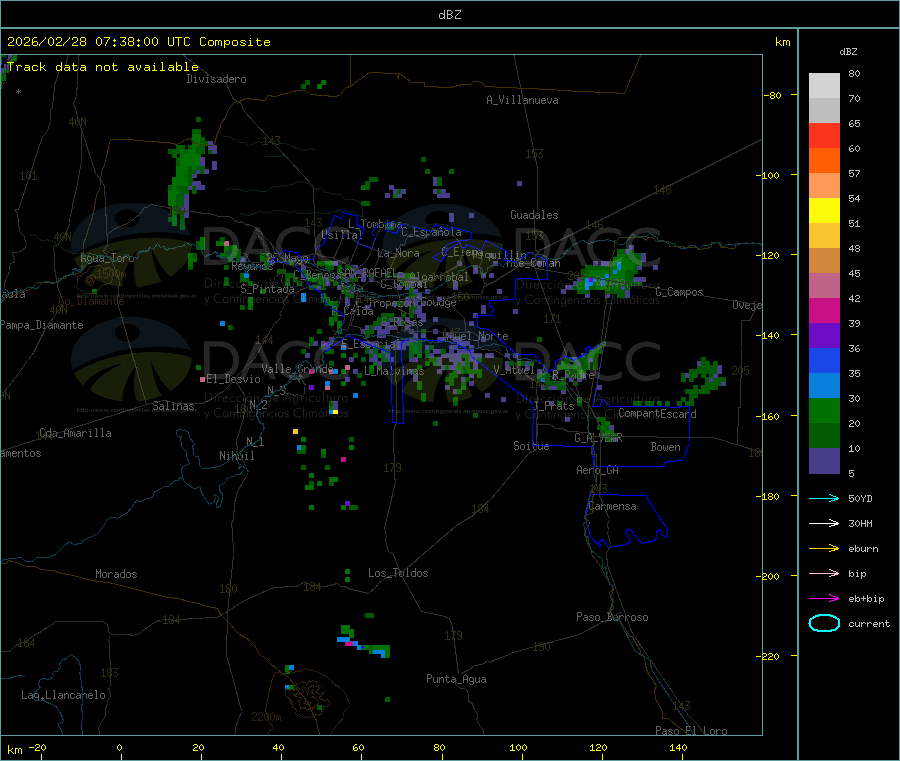Click the Soitue map label
This screenshot has width=900, height=761.
tap(531, 446)
